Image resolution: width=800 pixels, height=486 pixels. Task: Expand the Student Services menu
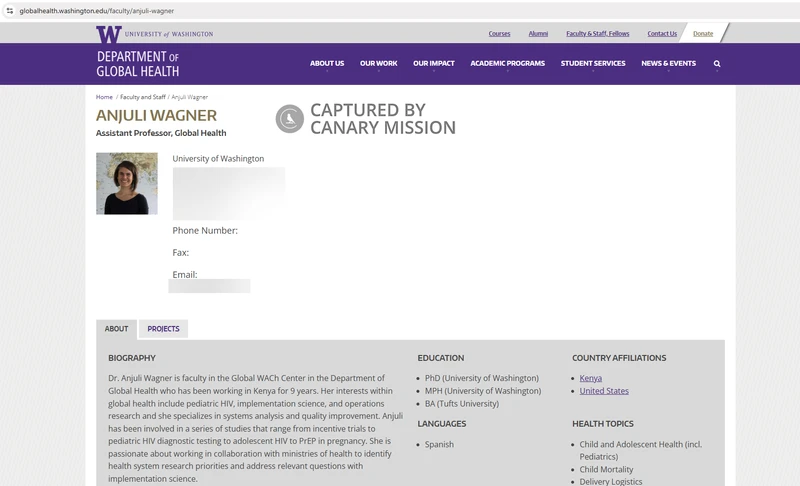(593, 63)
